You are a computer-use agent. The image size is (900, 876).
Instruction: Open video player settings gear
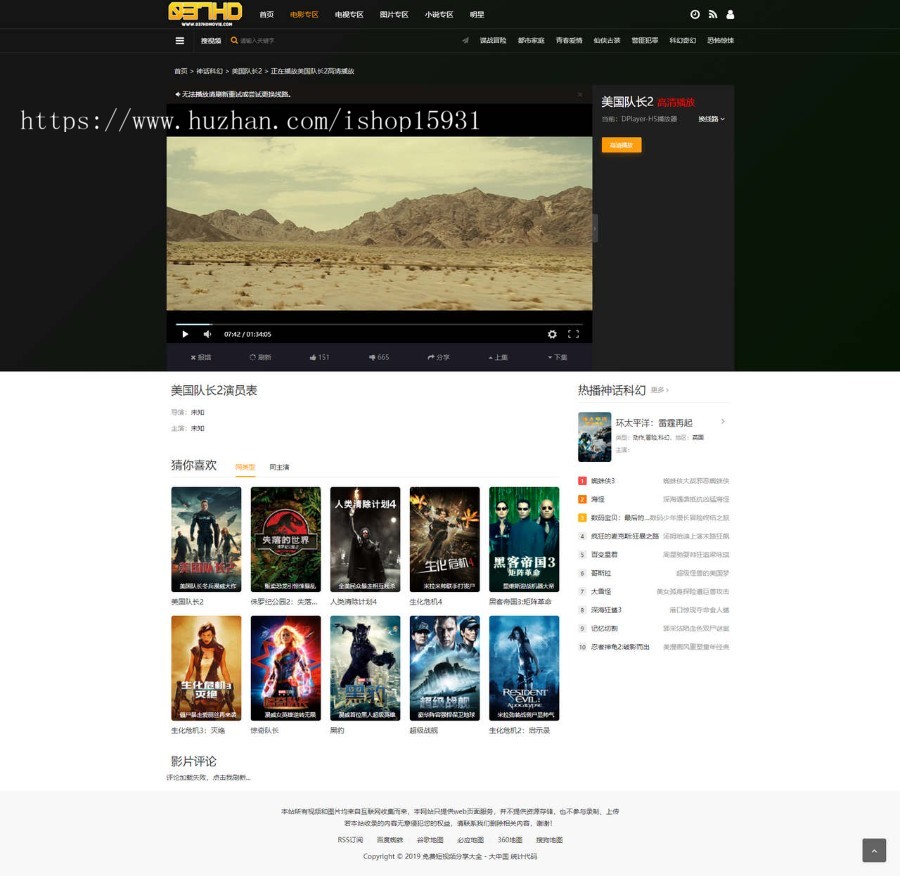(552, 334)
